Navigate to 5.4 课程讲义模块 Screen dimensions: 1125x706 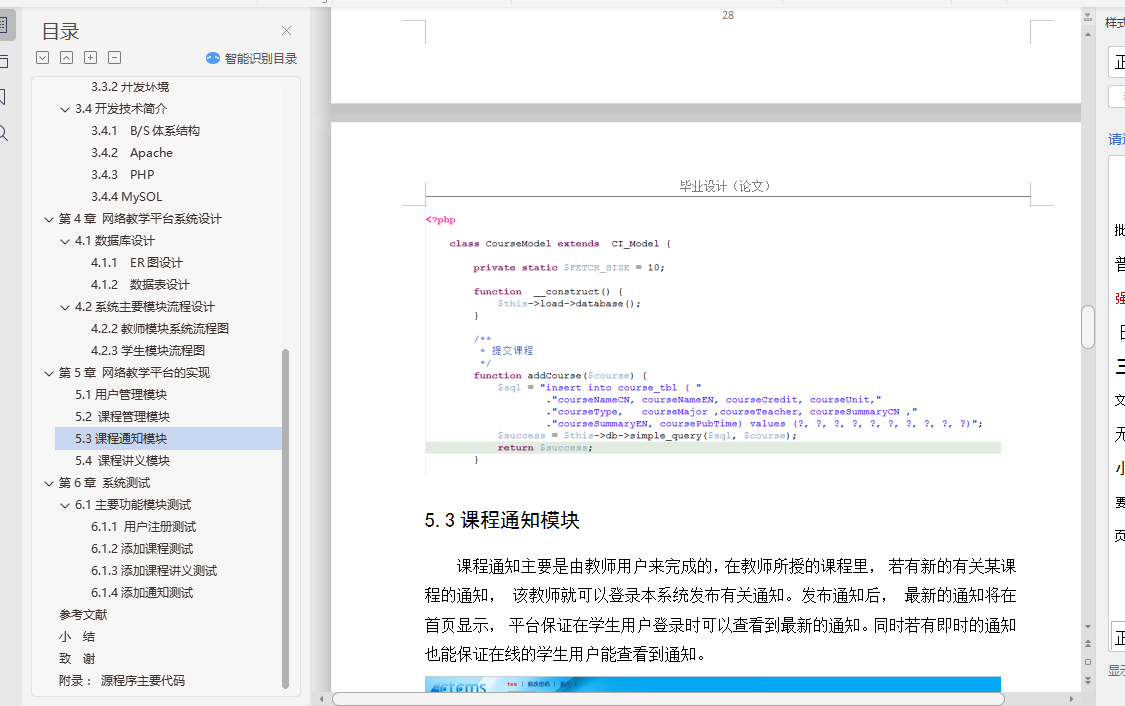123,461
